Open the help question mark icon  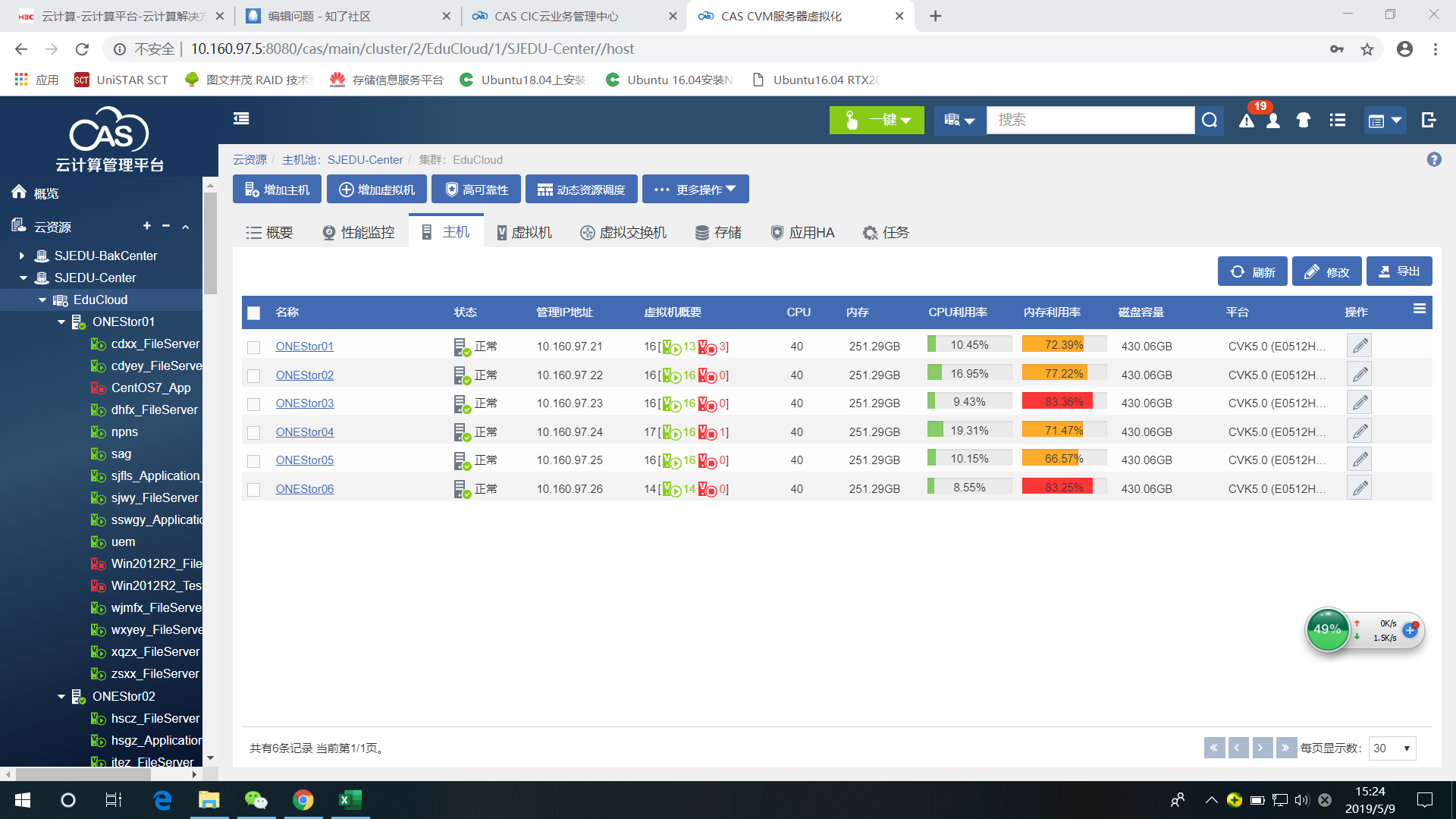click(1433, 159)
